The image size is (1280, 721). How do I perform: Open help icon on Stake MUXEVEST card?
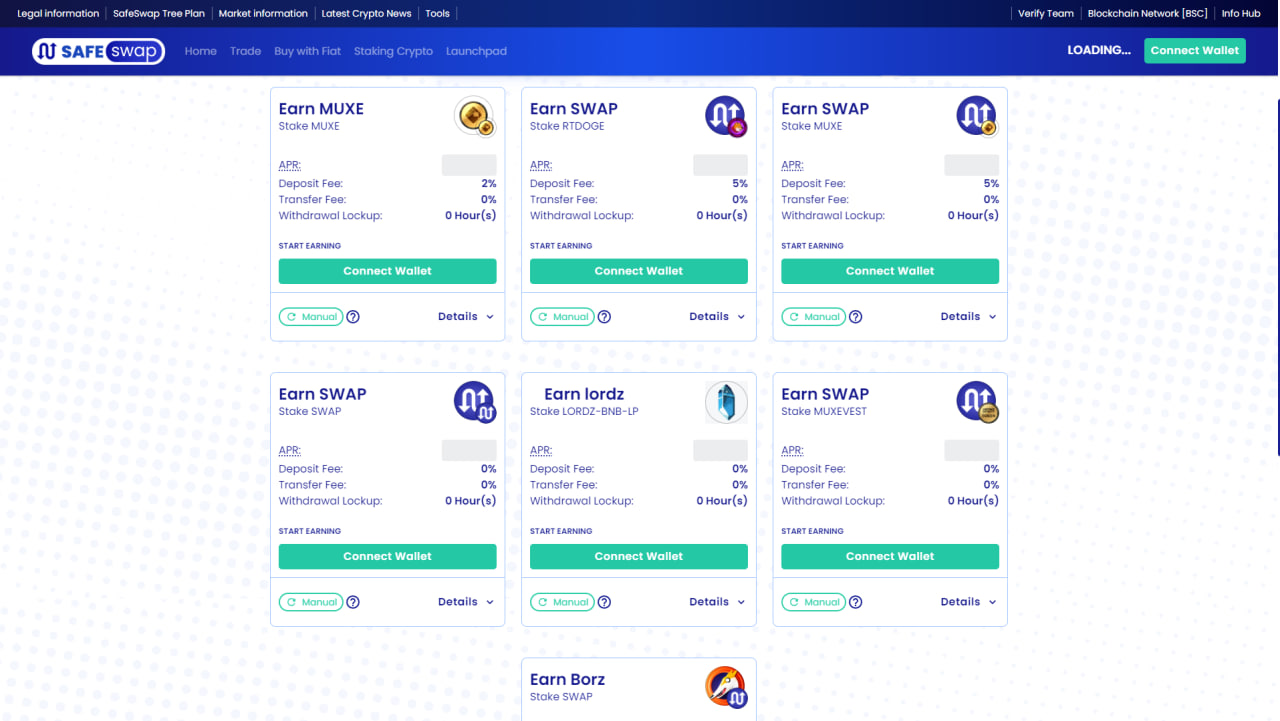(x=855, y=602)
